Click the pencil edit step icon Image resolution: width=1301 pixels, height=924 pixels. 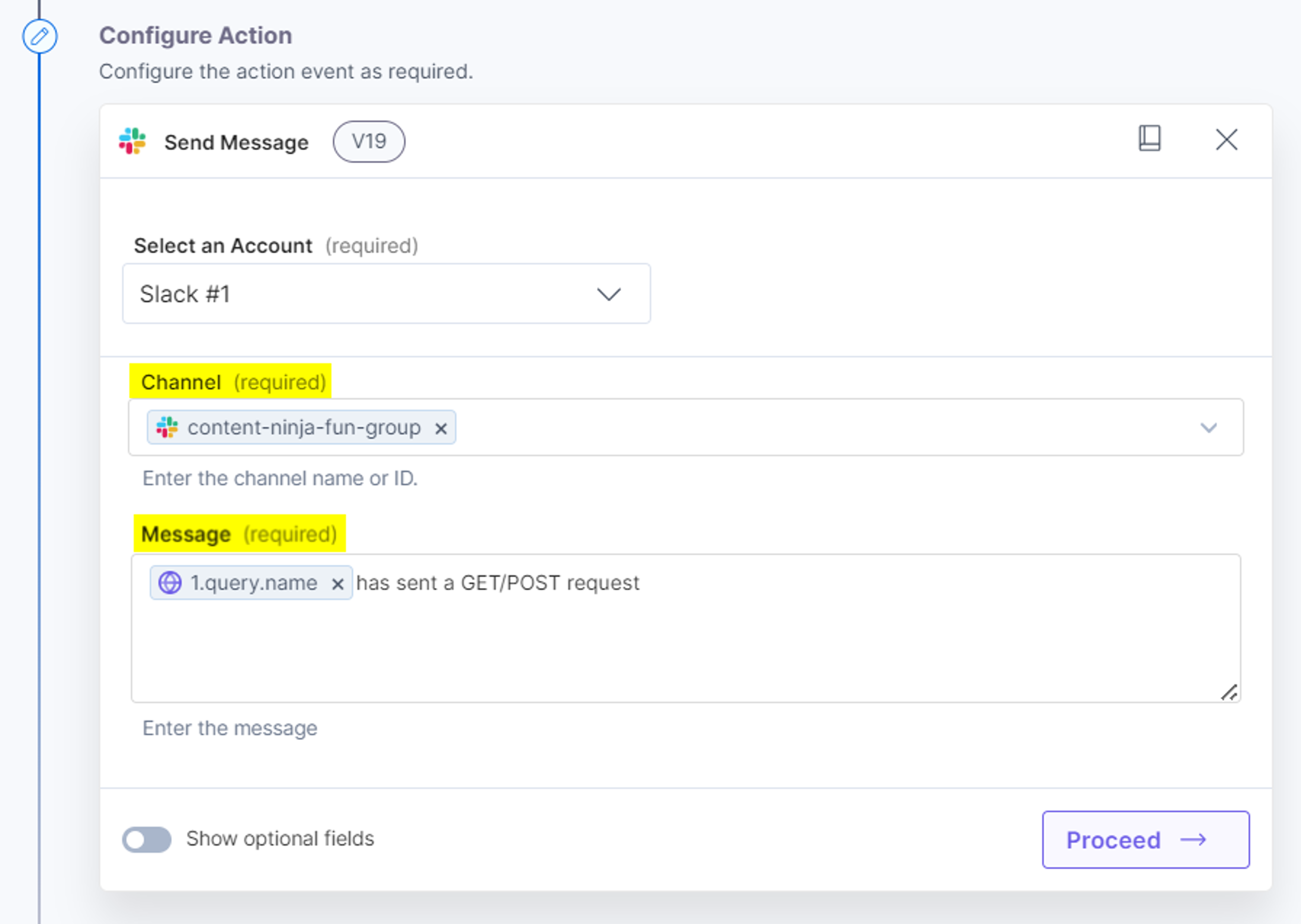point(39,37)
